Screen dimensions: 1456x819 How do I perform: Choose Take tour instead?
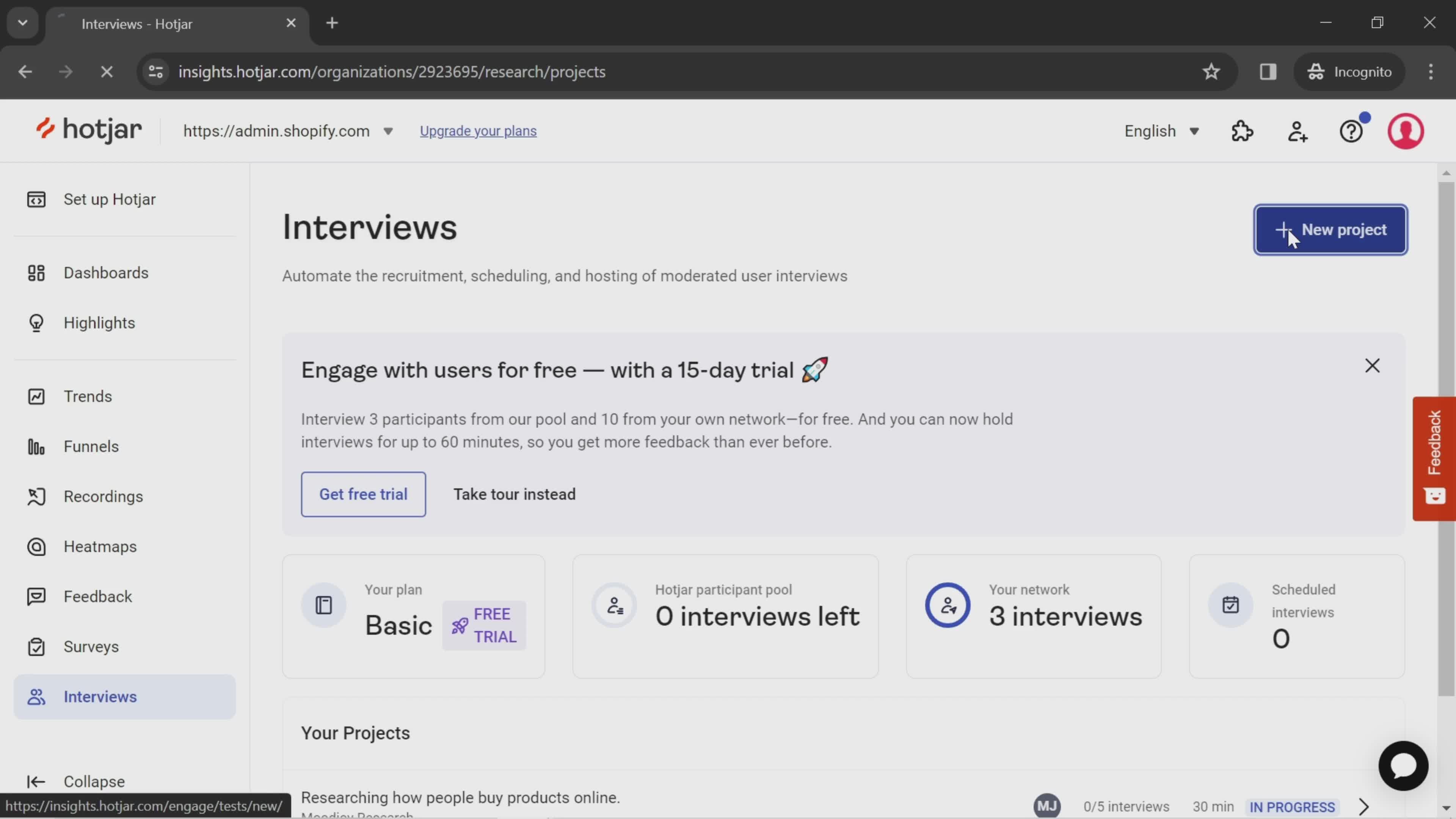point(515,494)
